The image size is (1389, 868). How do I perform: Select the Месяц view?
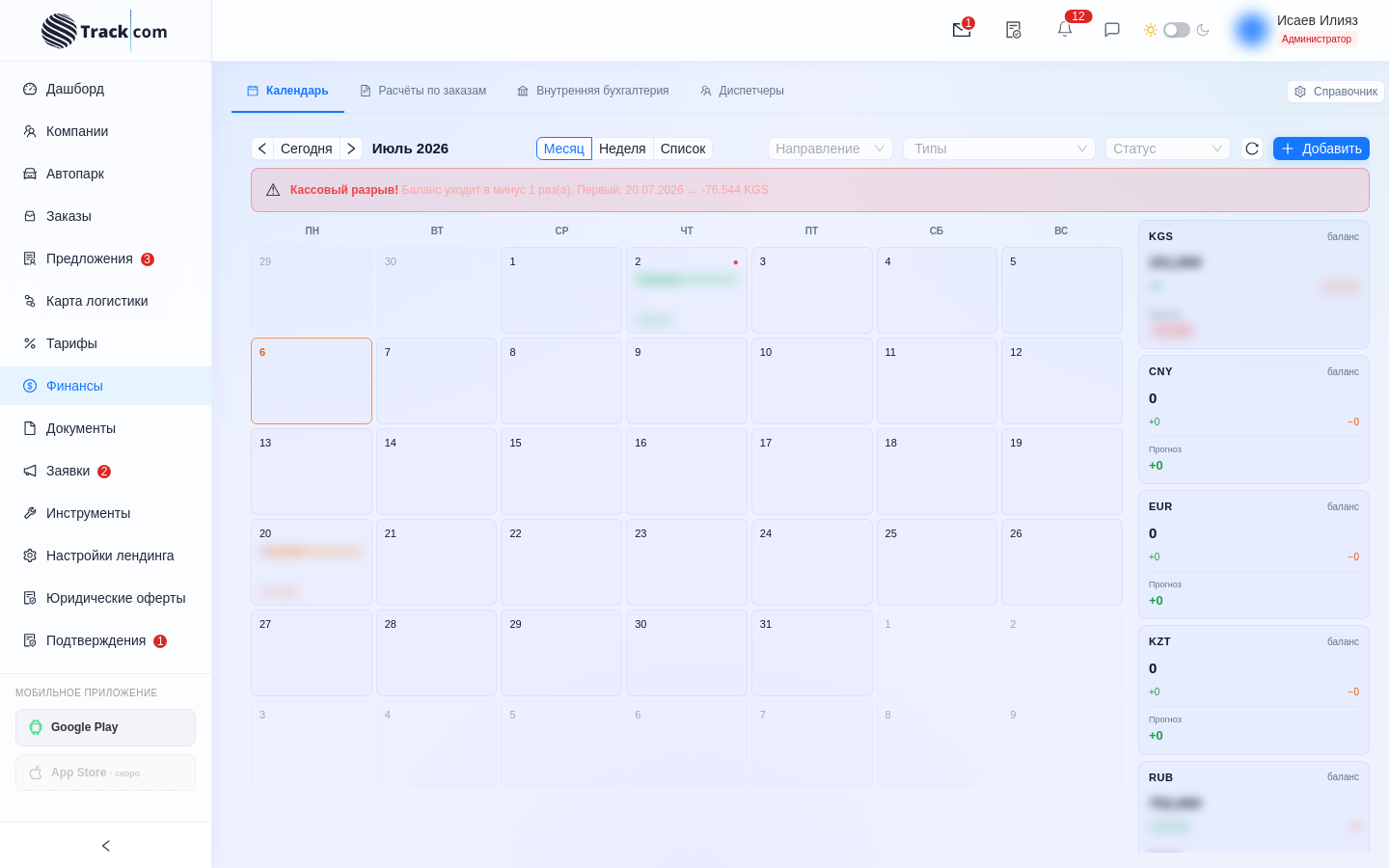pos(564,149)
